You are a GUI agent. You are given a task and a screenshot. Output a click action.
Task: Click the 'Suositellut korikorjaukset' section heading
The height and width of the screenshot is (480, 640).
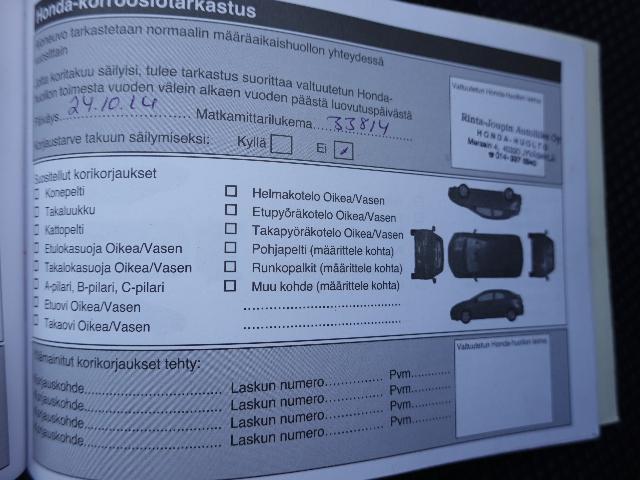click(x=96, y=175)
